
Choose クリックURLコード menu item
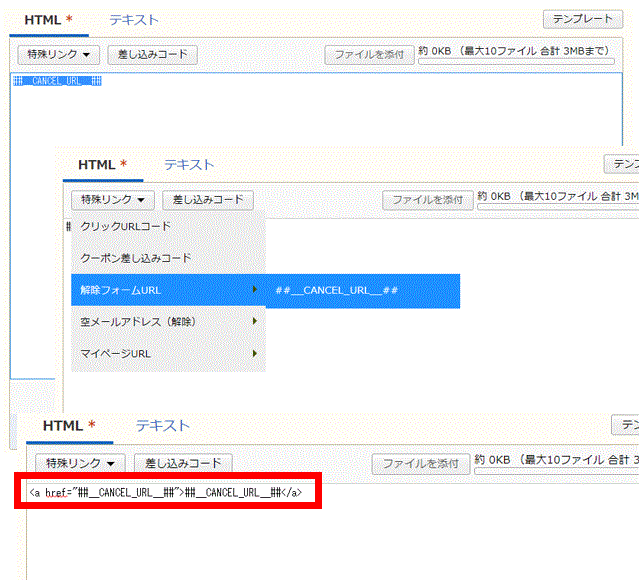[168, 226]
